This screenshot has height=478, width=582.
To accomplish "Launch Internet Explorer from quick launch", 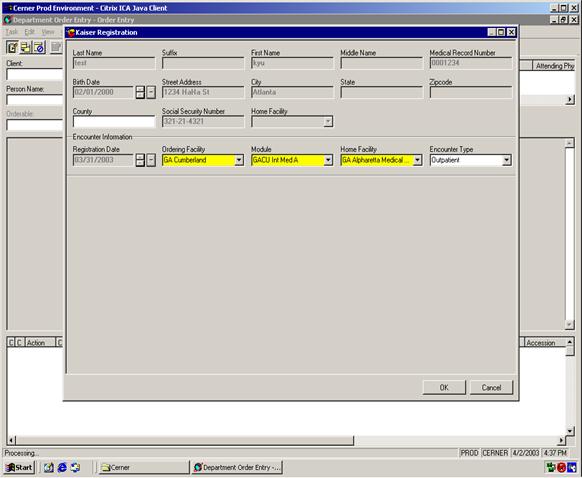I will pos(62,468).
